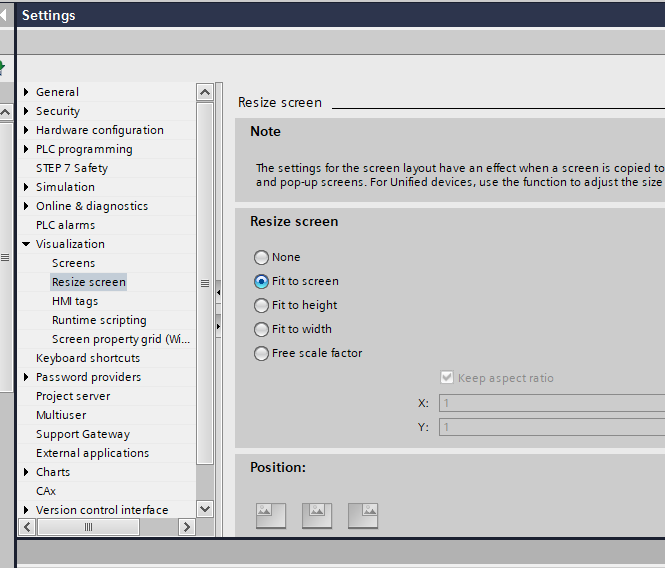The image size is (665, 568).
Task: Click the tree scrollbar down arrow
Action: 205,509
